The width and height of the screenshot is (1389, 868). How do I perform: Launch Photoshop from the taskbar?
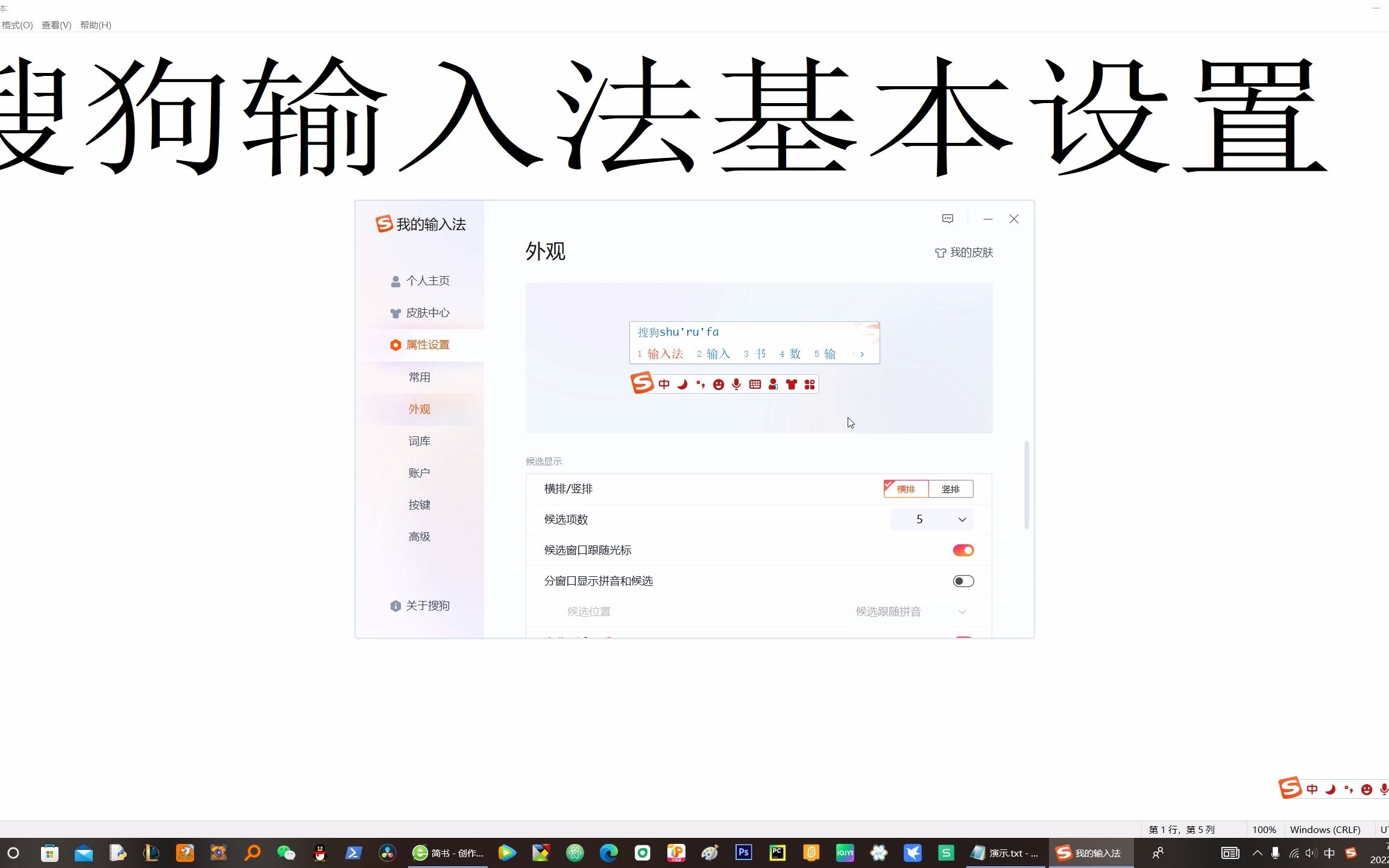[x=743, y=852]
